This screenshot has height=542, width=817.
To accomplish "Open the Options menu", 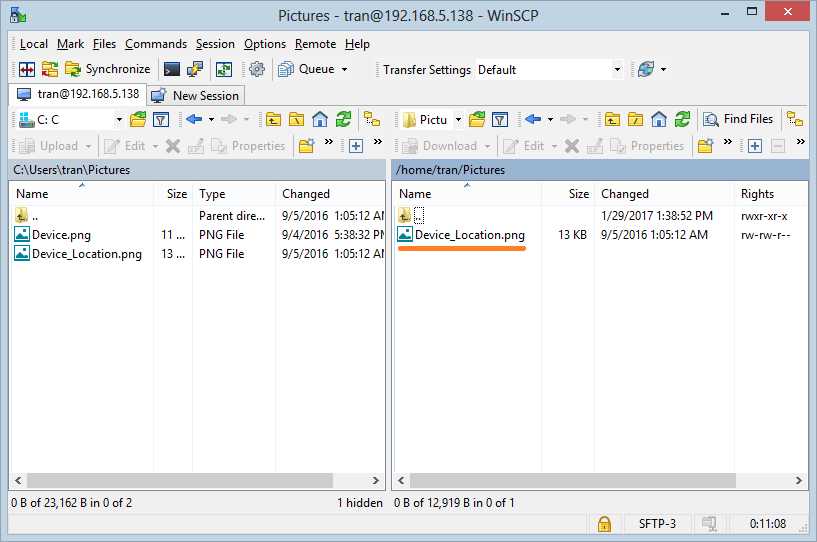I will pos(265,44).
